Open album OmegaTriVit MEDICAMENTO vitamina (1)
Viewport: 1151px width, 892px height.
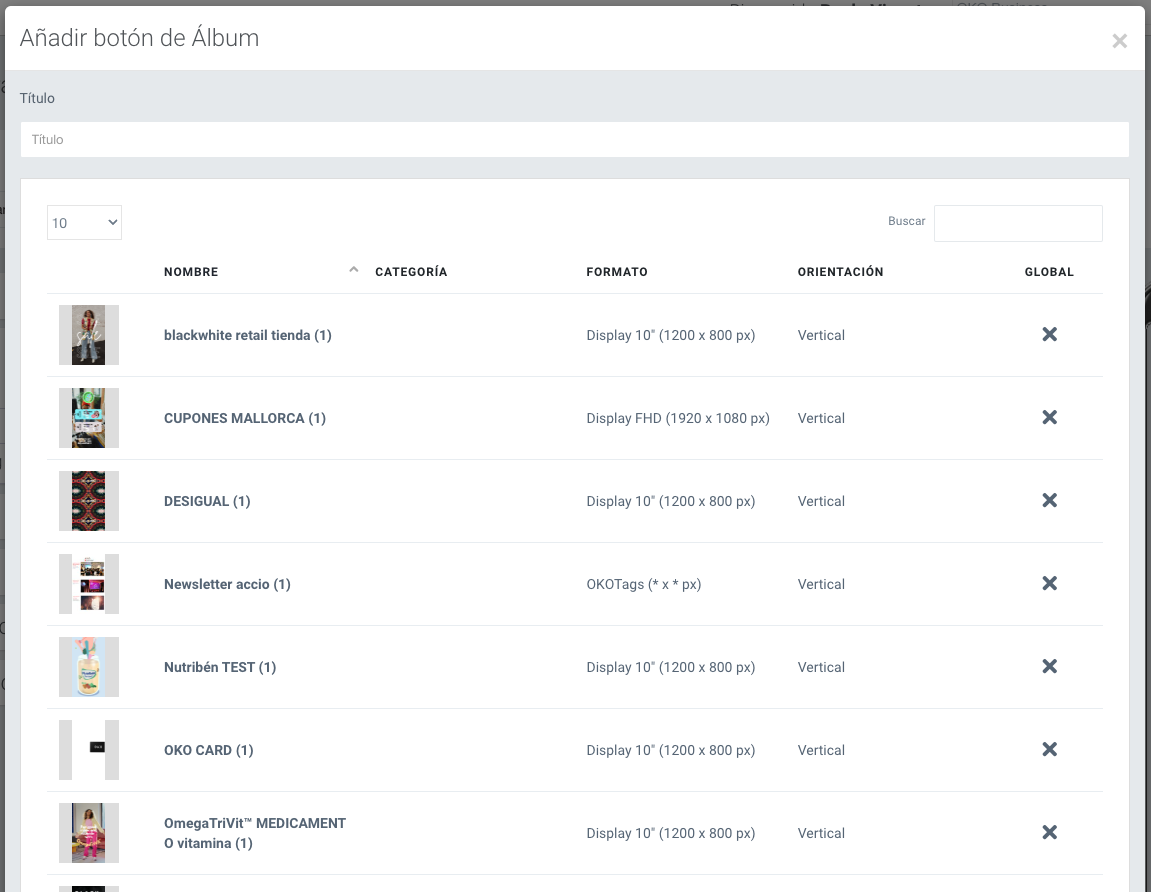point(255,833)
